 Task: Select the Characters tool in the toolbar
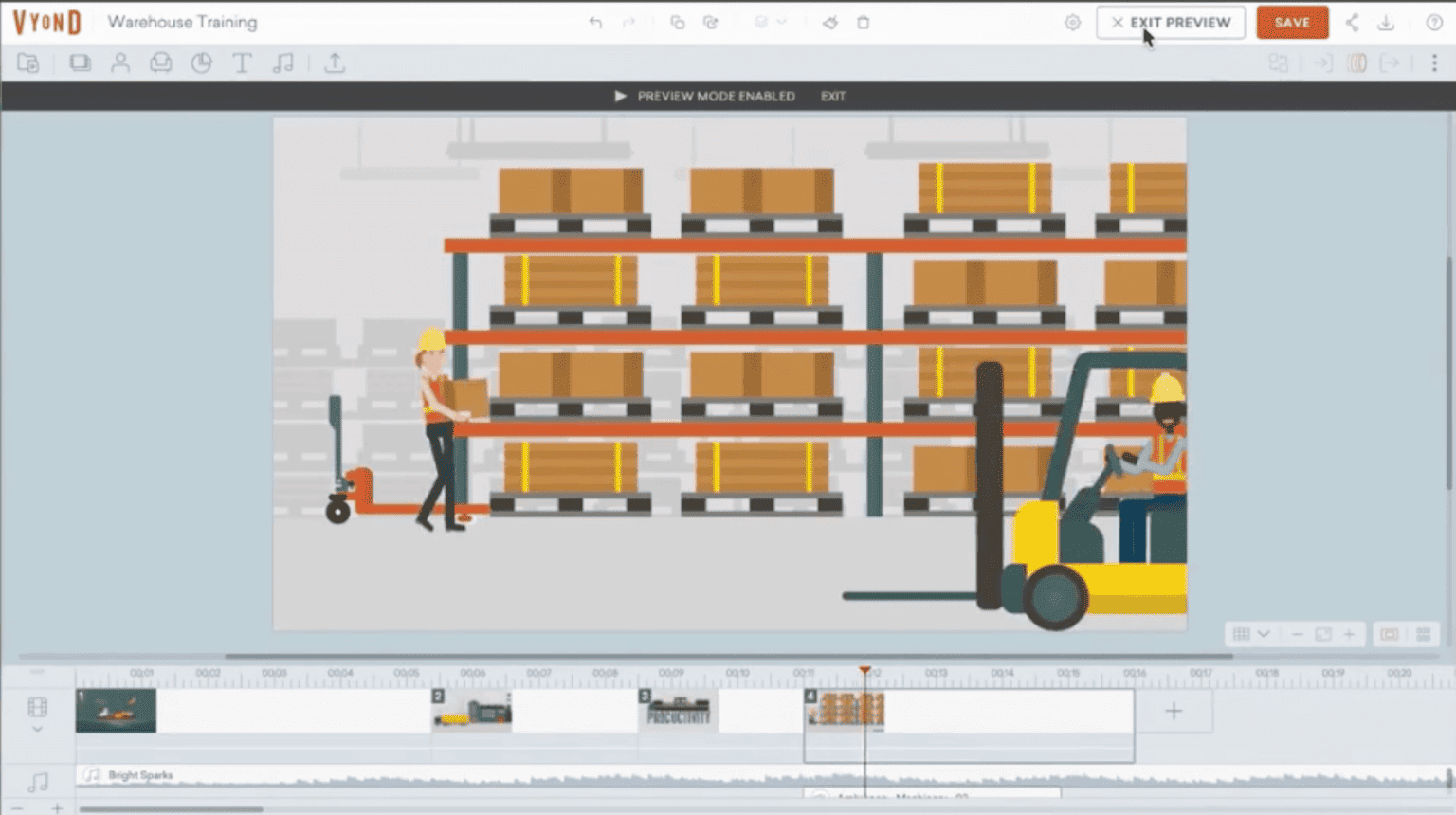[120, 63]
